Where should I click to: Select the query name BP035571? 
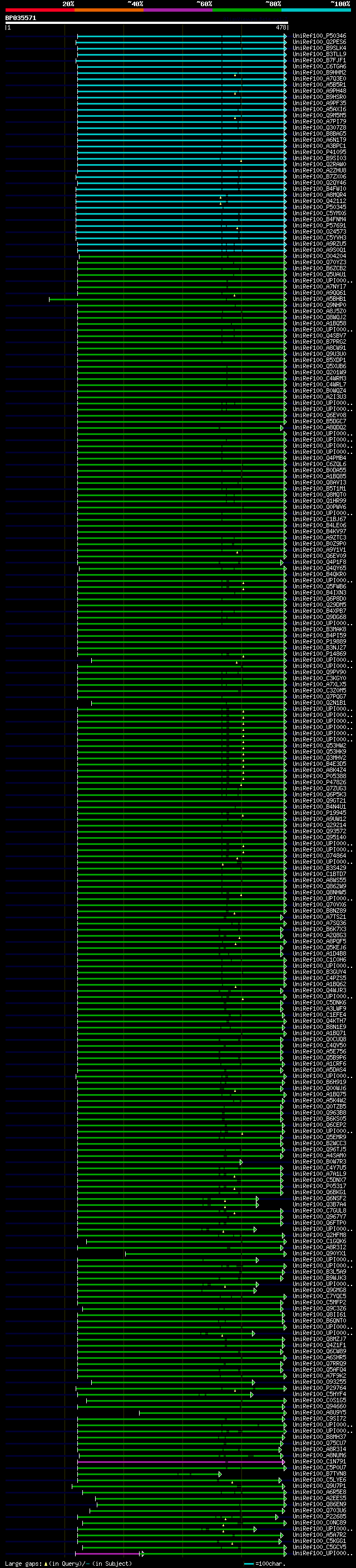[x=21, y=18]
